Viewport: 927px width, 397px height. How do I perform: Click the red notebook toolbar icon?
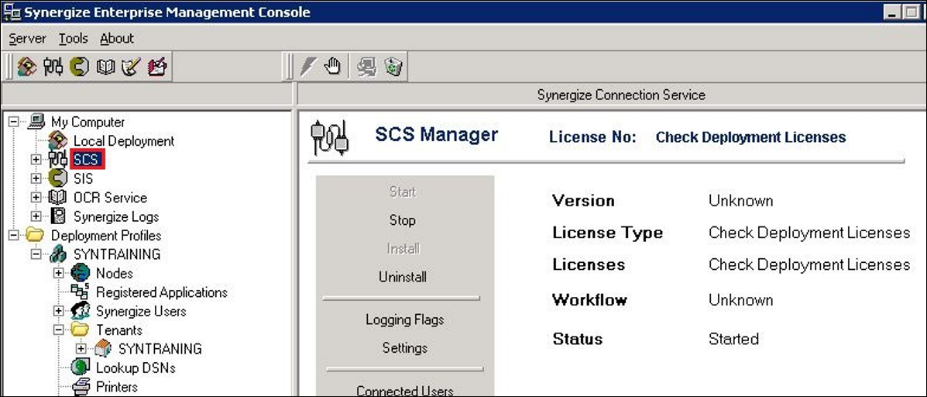tap(157, 67)
